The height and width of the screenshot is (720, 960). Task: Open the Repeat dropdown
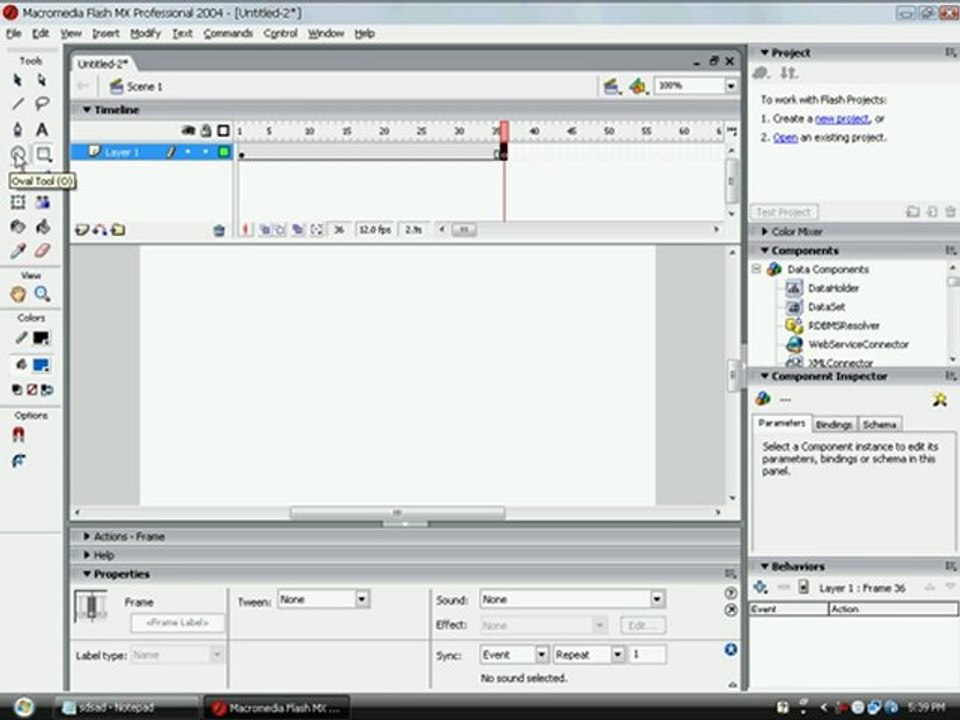[618, 654]
